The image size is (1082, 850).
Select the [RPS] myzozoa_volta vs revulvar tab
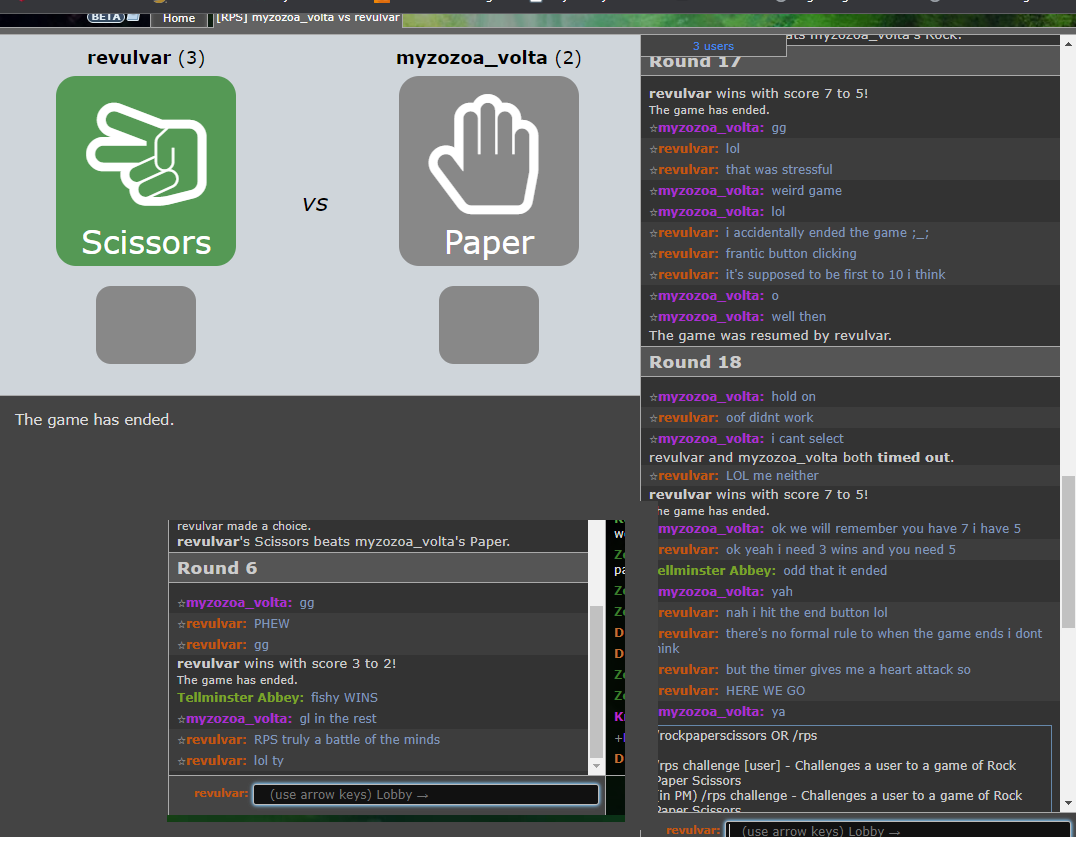pos(306,18)
